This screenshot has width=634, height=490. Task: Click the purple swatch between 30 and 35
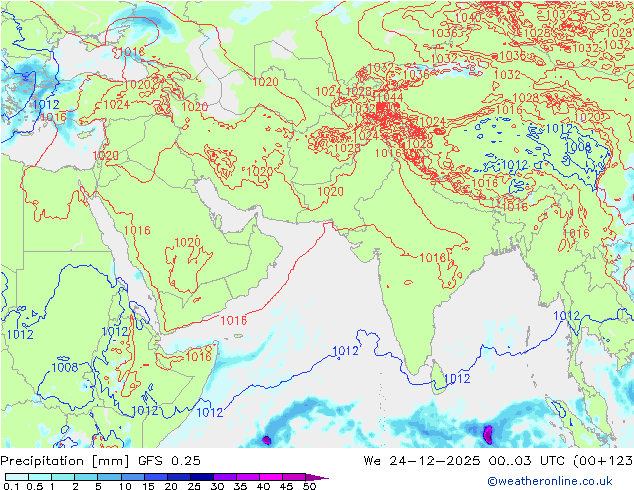225,477
